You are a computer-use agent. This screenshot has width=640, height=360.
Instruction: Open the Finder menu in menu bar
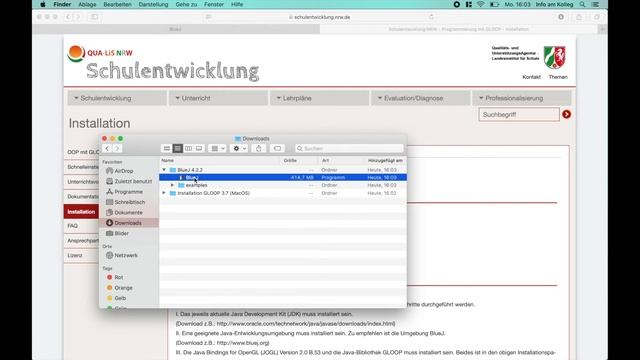click(62, 4)
